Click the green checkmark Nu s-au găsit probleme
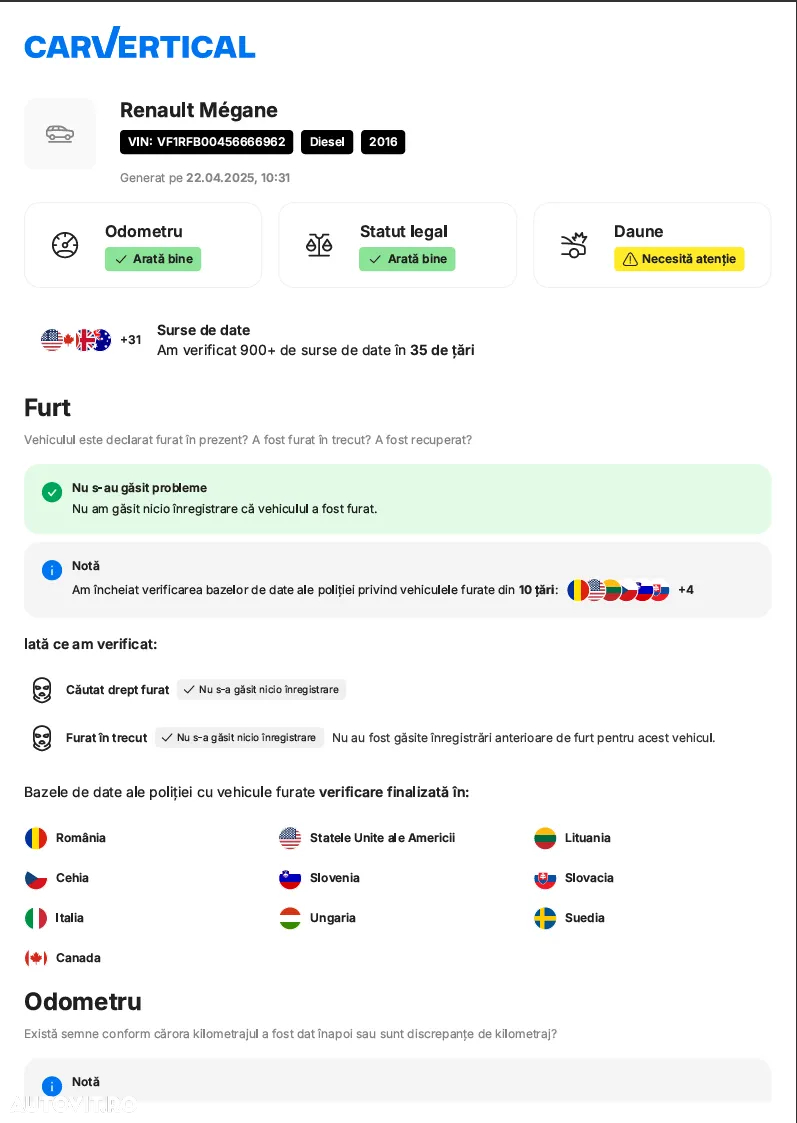This screenshot has height=1123, width=797. pyautogui.click(x=52, y=492)
